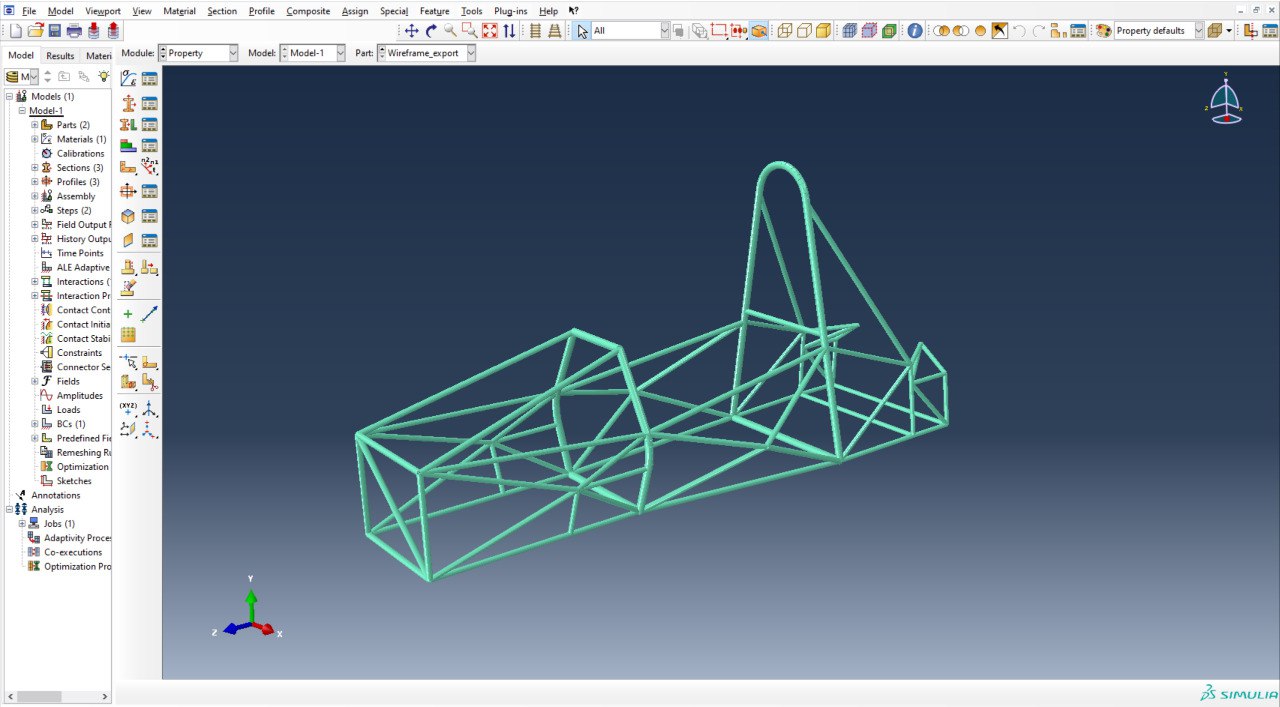This screenshot has width=1280, height=707.
Task: Toggle the shaded render style
Action: [x=823, y=31]
